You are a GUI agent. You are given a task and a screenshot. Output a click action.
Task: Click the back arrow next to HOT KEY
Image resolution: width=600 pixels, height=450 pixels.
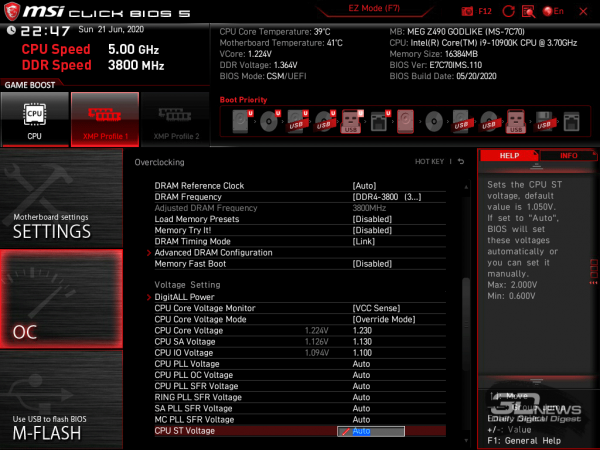pos(461,161)
